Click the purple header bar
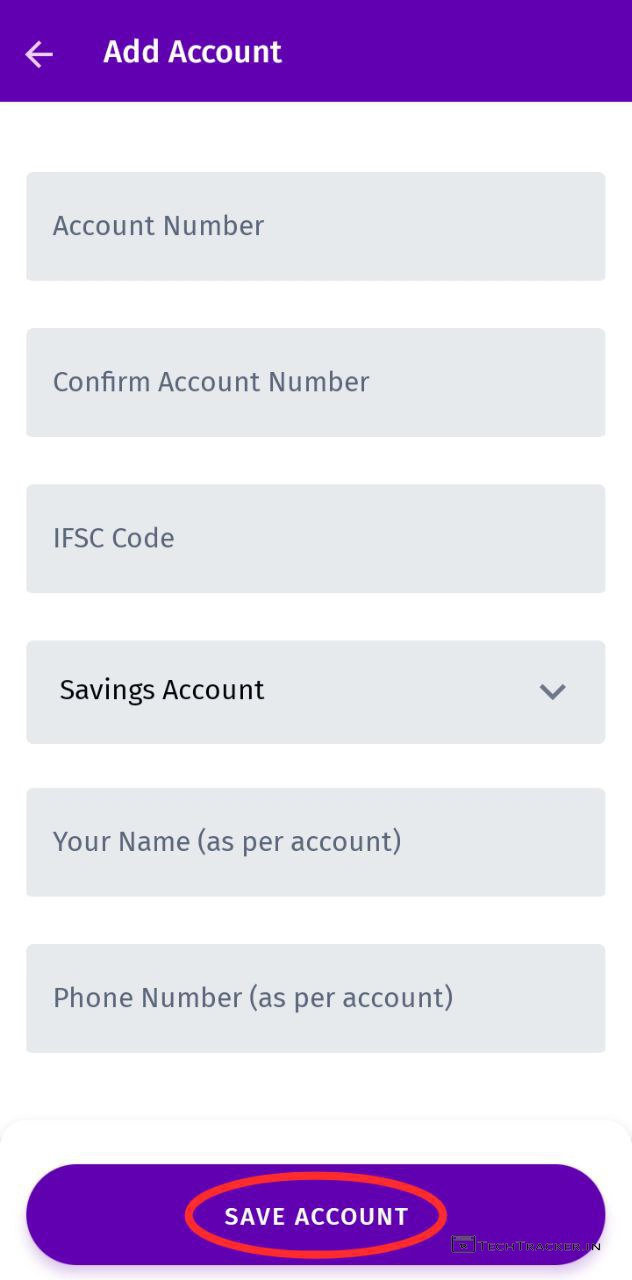Viewport: 632px width, 1280px height. pos(450,52)
